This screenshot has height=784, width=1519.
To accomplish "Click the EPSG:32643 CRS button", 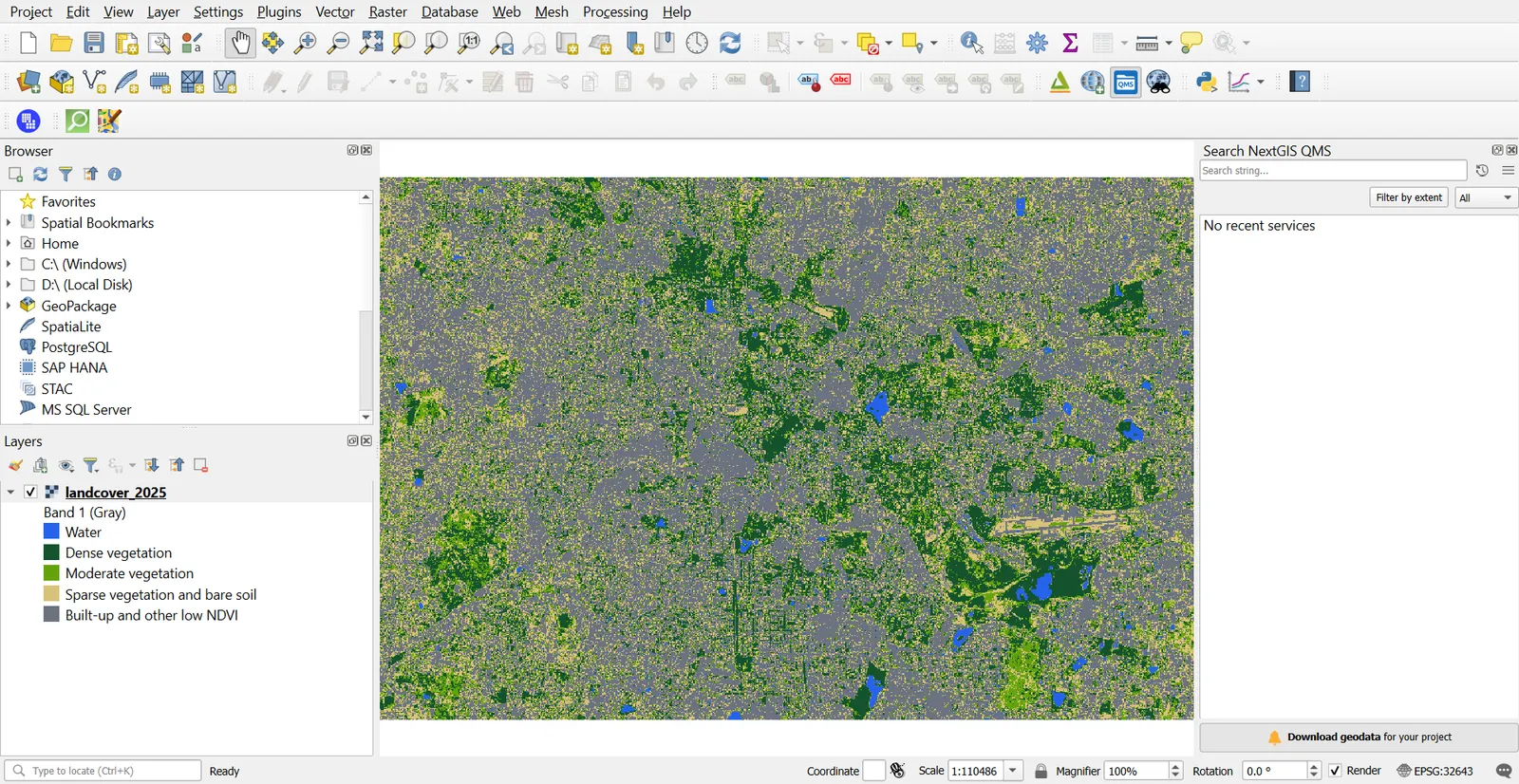I will [1435, 771].
